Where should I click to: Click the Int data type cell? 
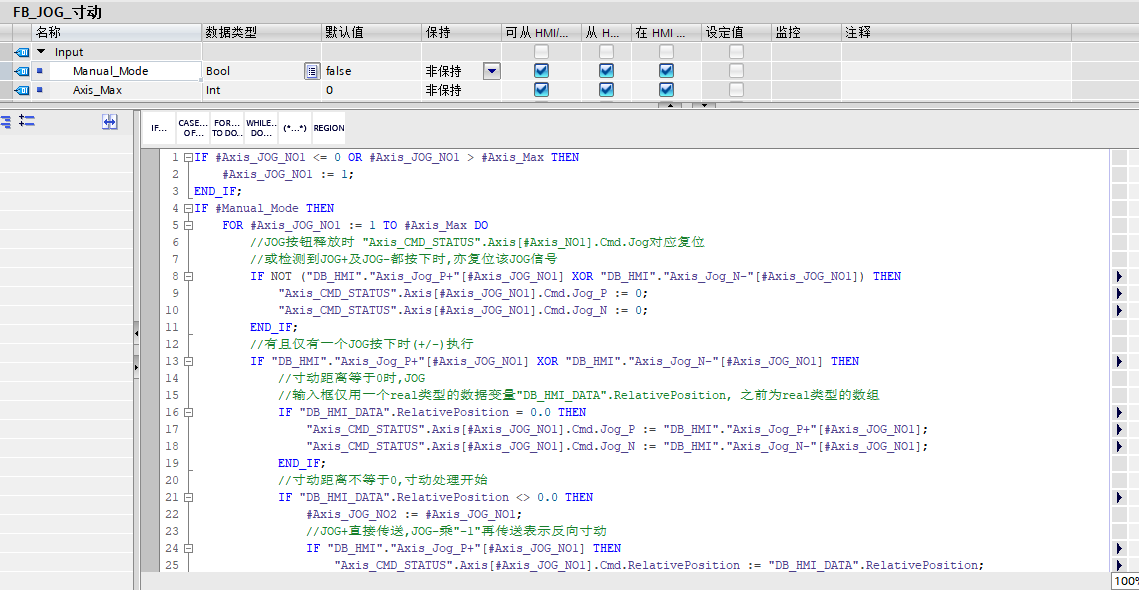click(x=262, y=90)
